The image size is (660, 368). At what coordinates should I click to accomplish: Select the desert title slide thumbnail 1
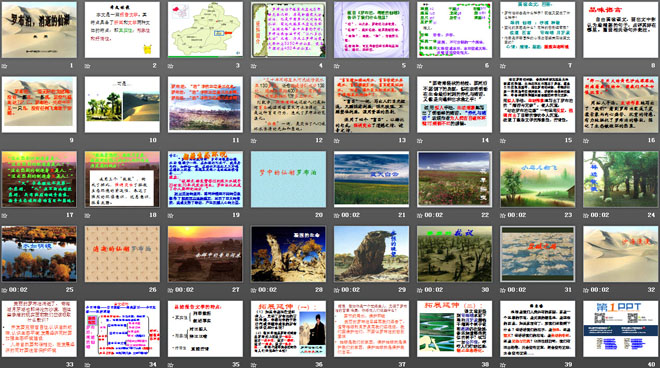pos(39,30)
